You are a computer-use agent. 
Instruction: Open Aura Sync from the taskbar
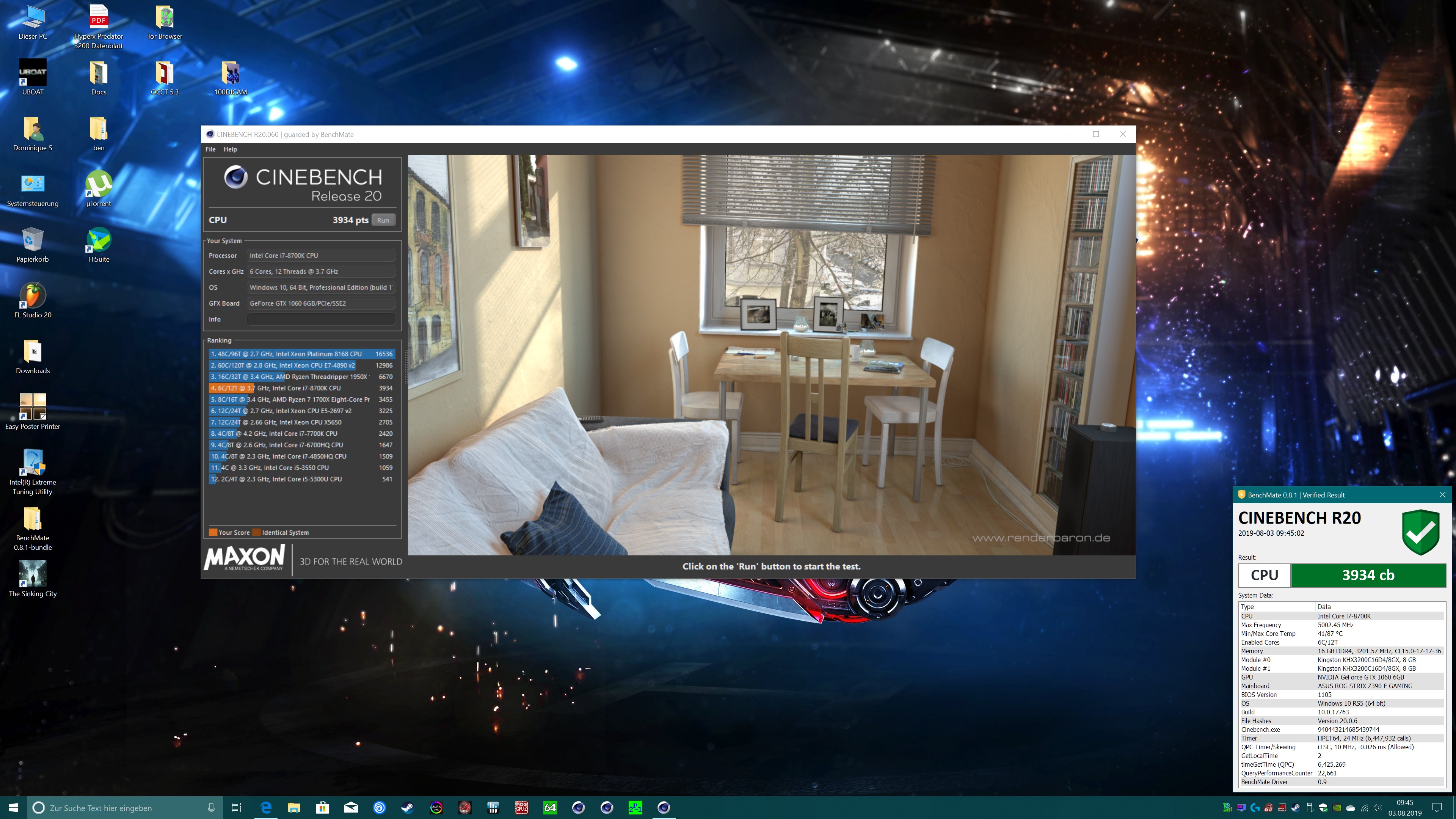pyautogui.click(x=436, y=808)
